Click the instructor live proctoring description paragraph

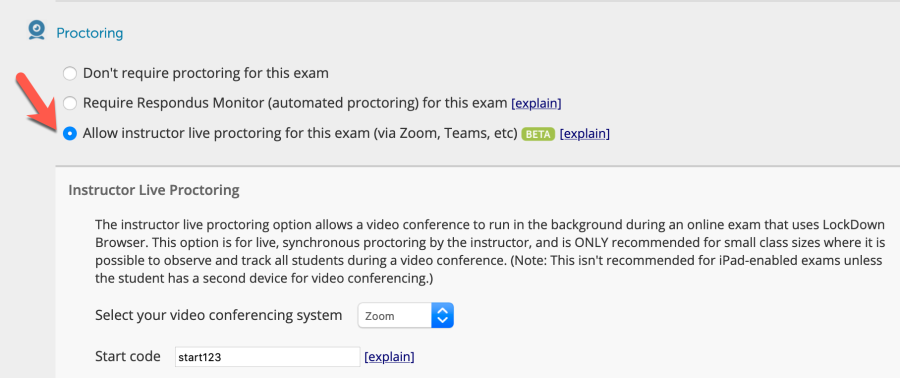click(x=490, y=251)
